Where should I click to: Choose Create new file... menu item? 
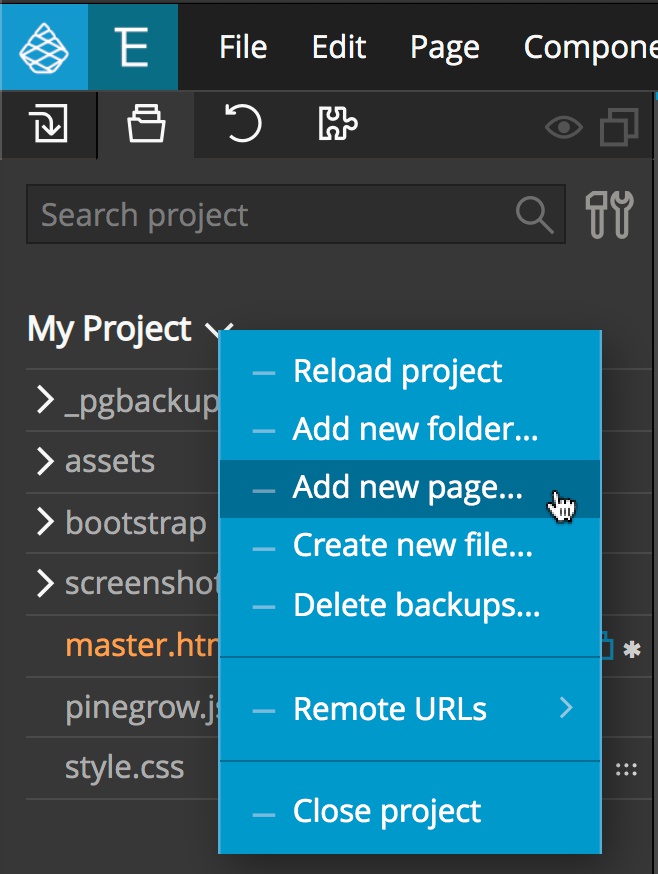coord(410,546)
